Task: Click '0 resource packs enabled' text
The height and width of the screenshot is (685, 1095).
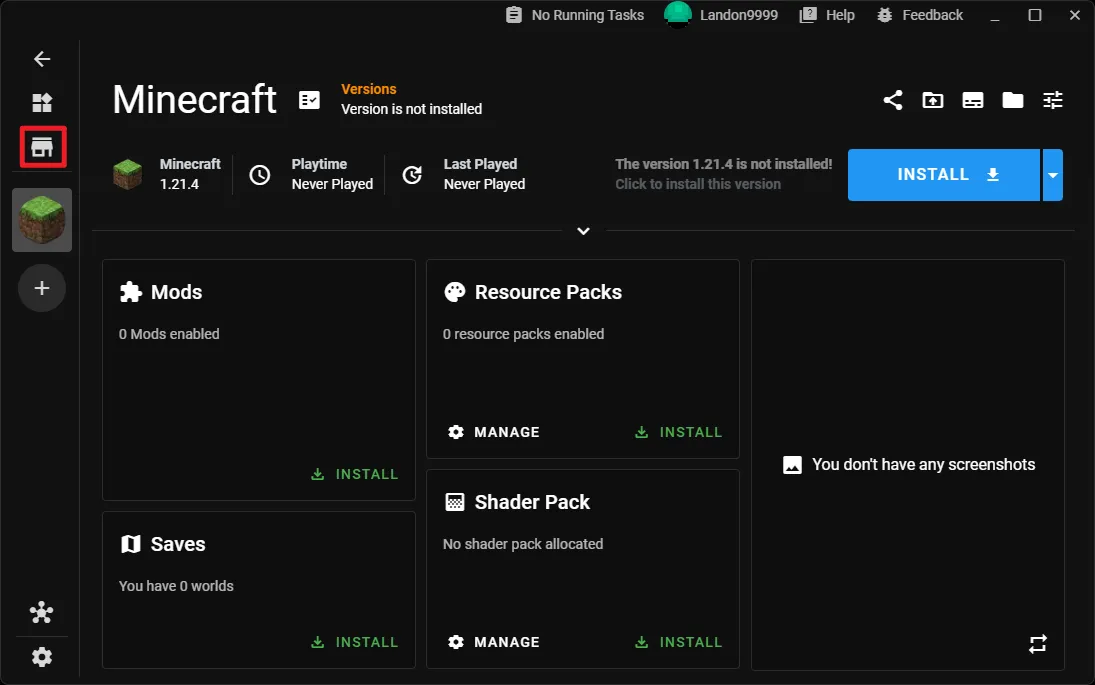Action: pyautogui.click(x=523, y=334)
